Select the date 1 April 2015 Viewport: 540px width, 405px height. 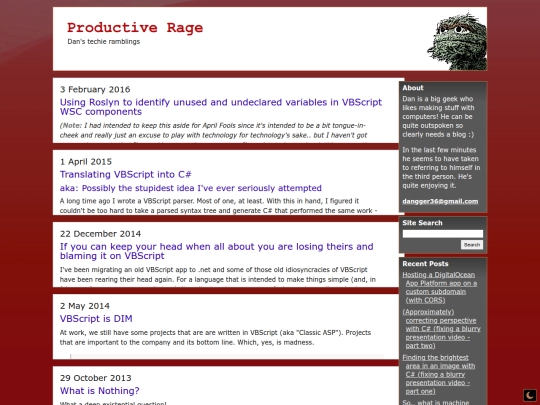[x=86, y=162]
